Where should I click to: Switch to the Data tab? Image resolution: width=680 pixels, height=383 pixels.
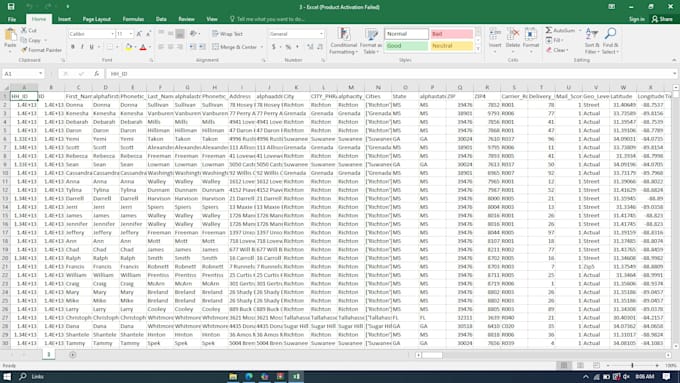click(161, 19)
